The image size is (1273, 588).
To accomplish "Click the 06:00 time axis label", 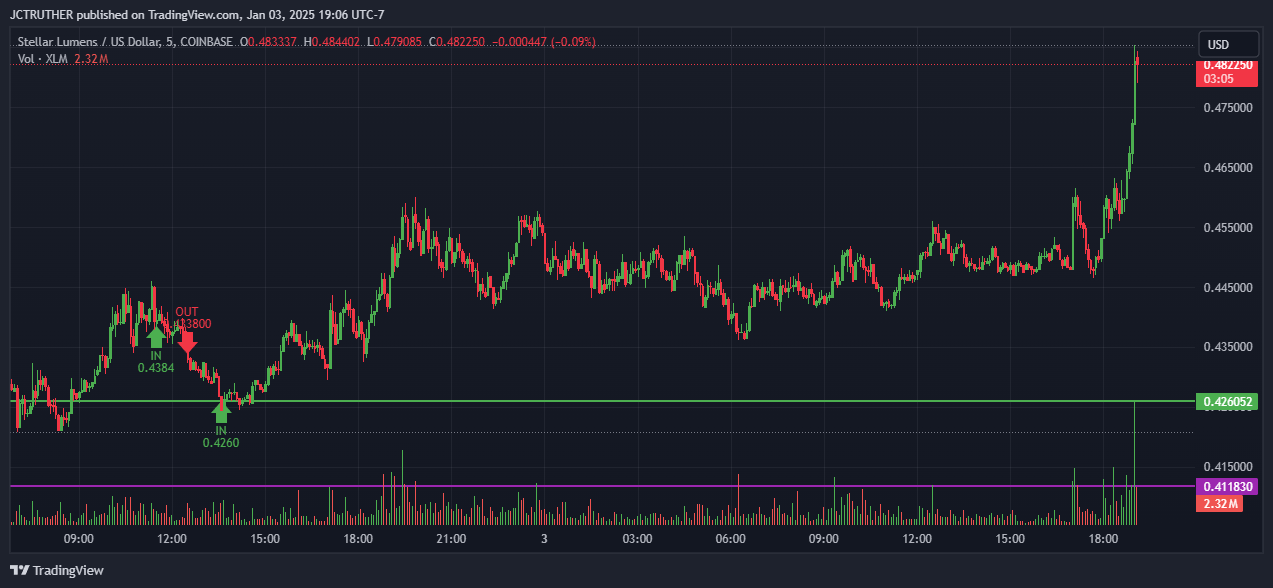I will (731, 539).
